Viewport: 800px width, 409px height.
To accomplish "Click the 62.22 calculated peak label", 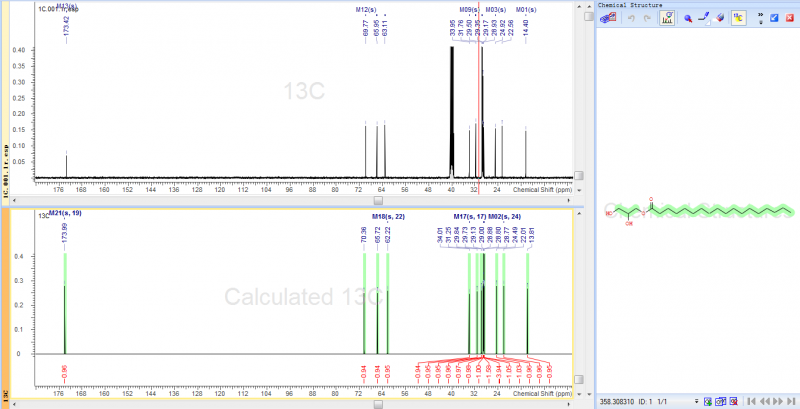I will (387, 235).
